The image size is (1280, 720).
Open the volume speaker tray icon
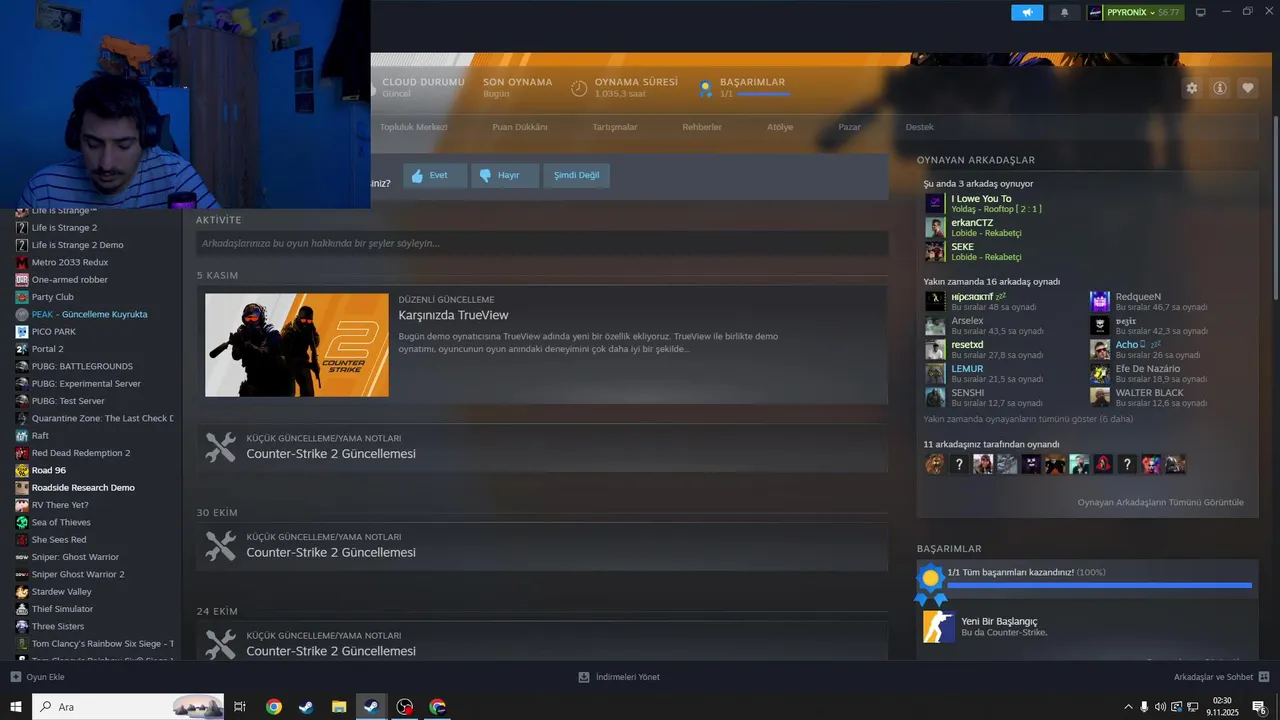pyautogui.click(x=1159, y=707)
